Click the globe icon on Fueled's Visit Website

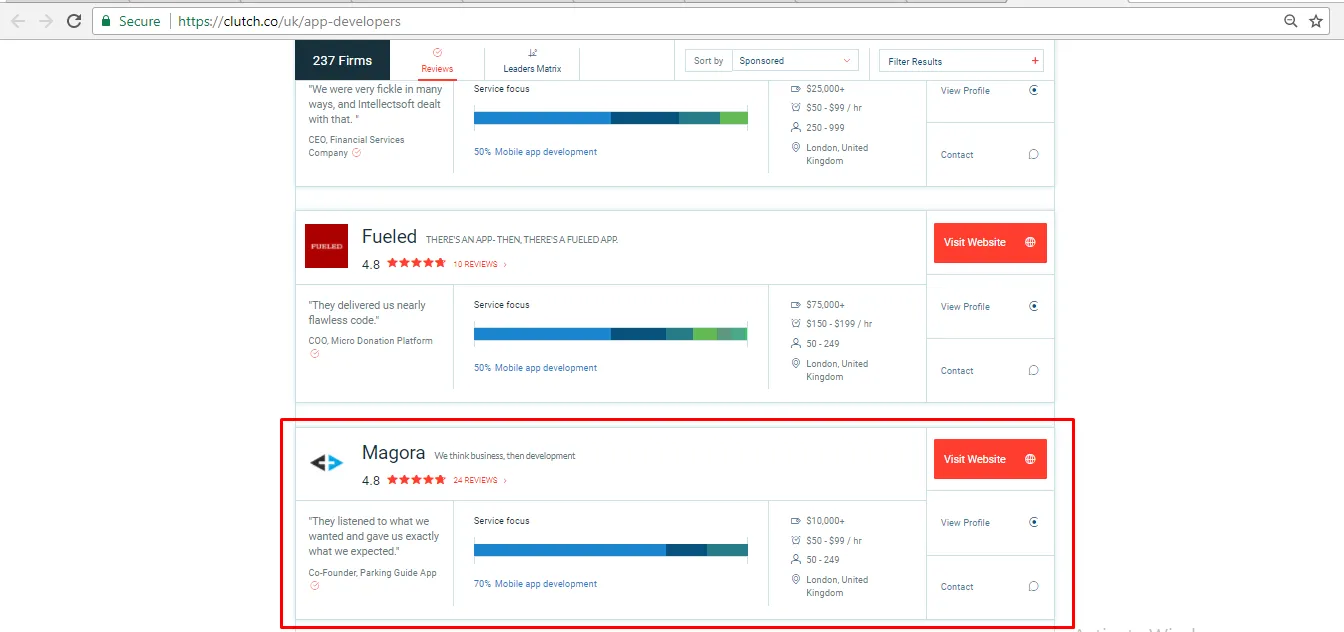1030,242
